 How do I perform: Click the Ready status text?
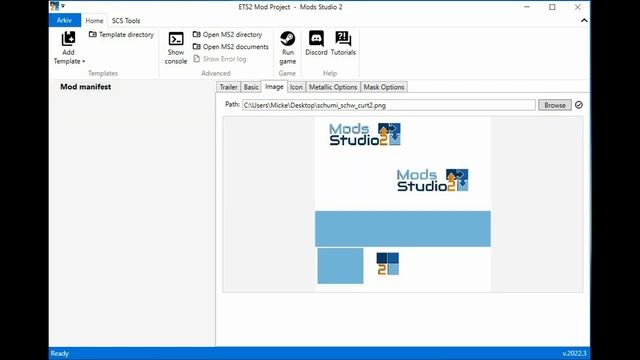click(60, 353)
